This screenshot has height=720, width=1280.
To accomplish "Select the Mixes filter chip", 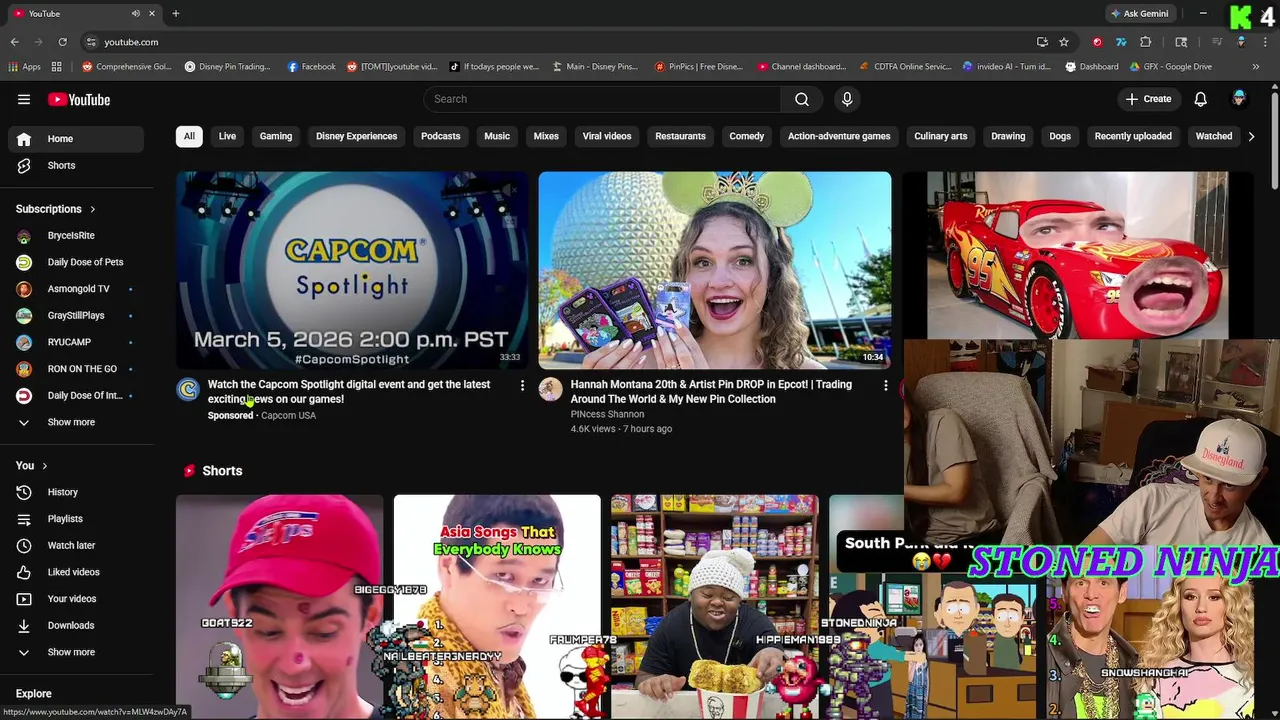I will (x=546, y=136).
